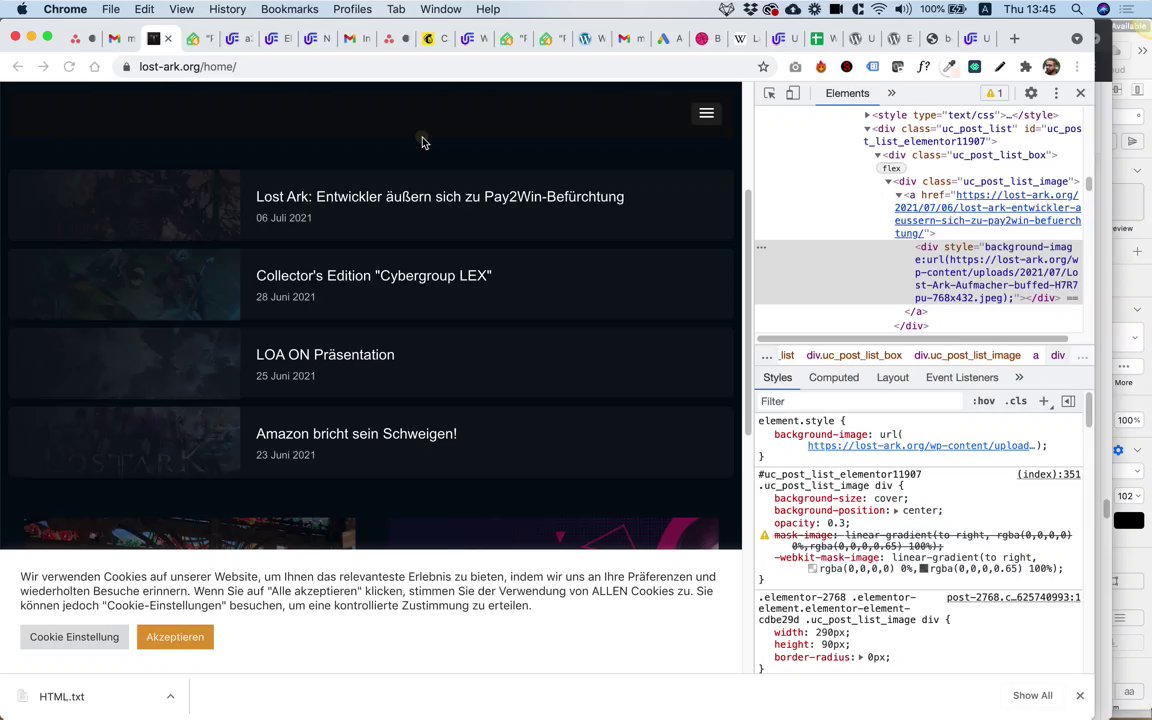Open the HTML.txt download options chevron

point(170,696)
